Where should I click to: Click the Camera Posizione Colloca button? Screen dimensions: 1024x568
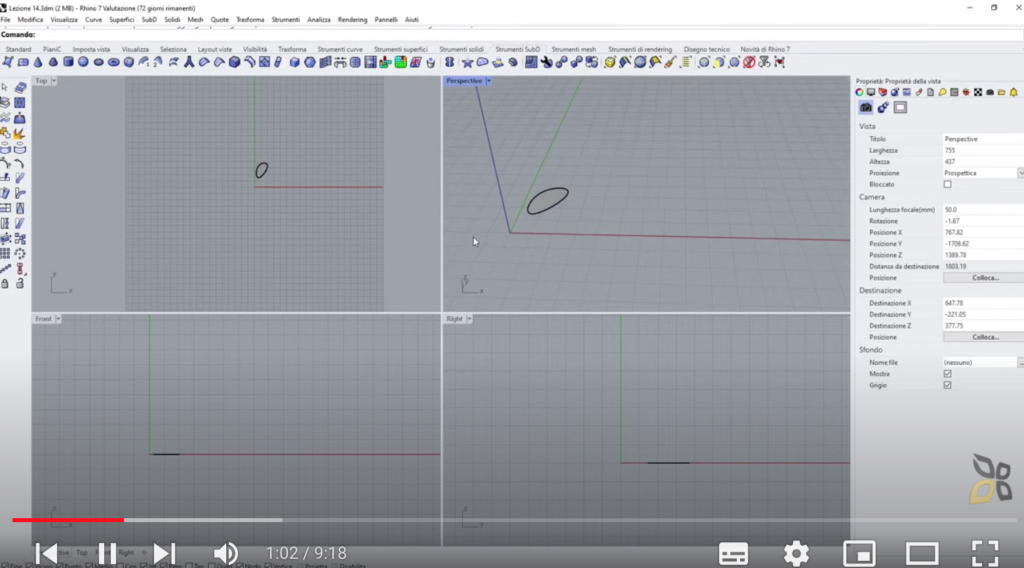[x=985, y=278]
